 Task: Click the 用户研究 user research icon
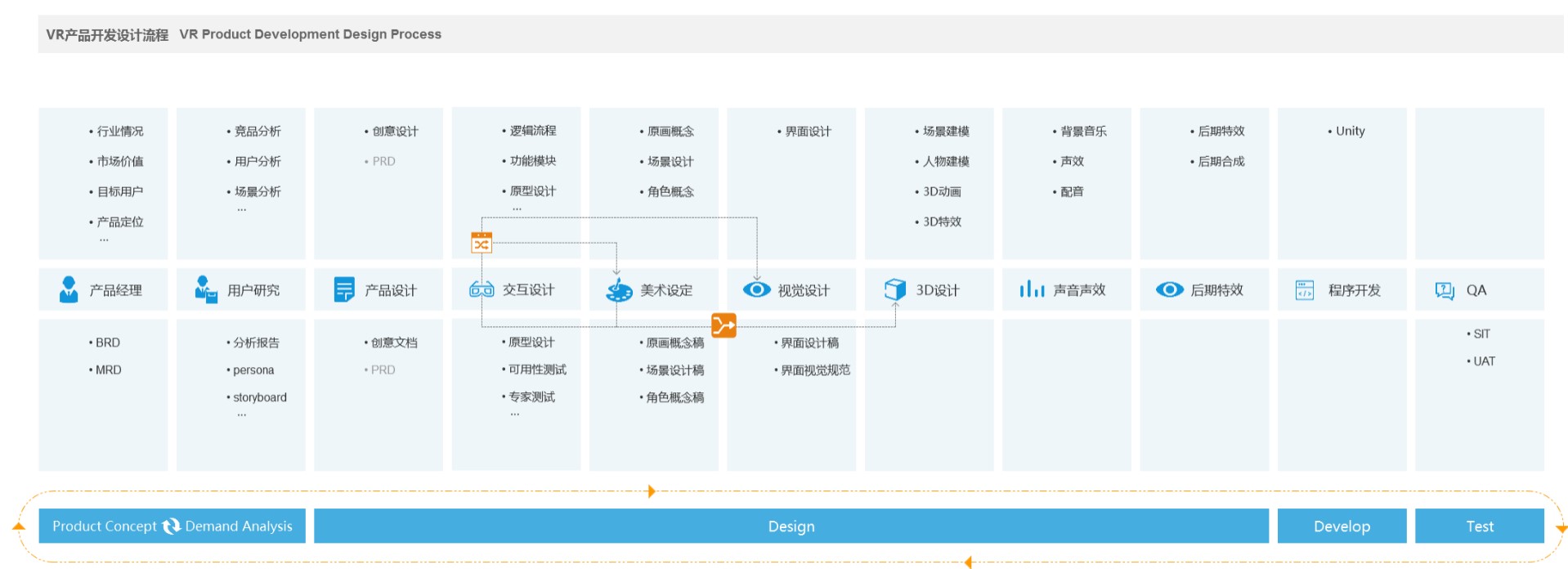coord(206,289)
